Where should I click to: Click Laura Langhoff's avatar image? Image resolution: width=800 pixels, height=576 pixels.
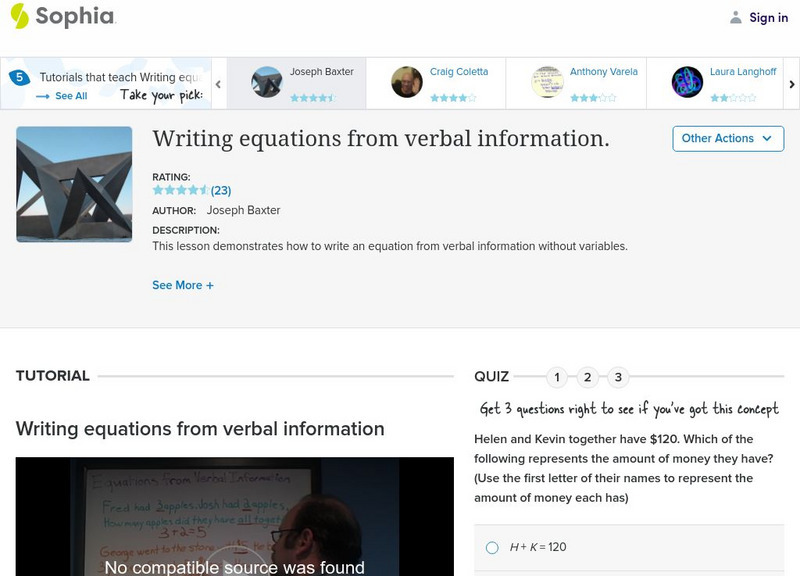pos(687,82)
